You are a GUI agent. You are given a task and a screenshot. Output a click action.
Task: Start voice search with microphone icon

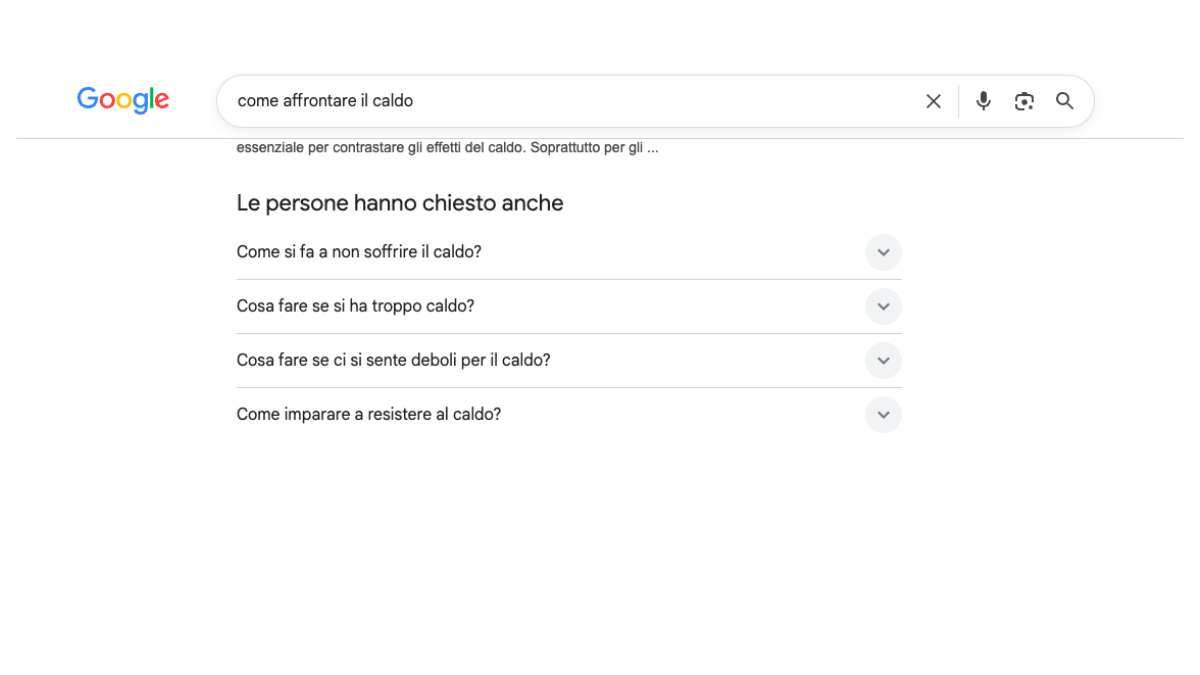click(x=984, y=101)
